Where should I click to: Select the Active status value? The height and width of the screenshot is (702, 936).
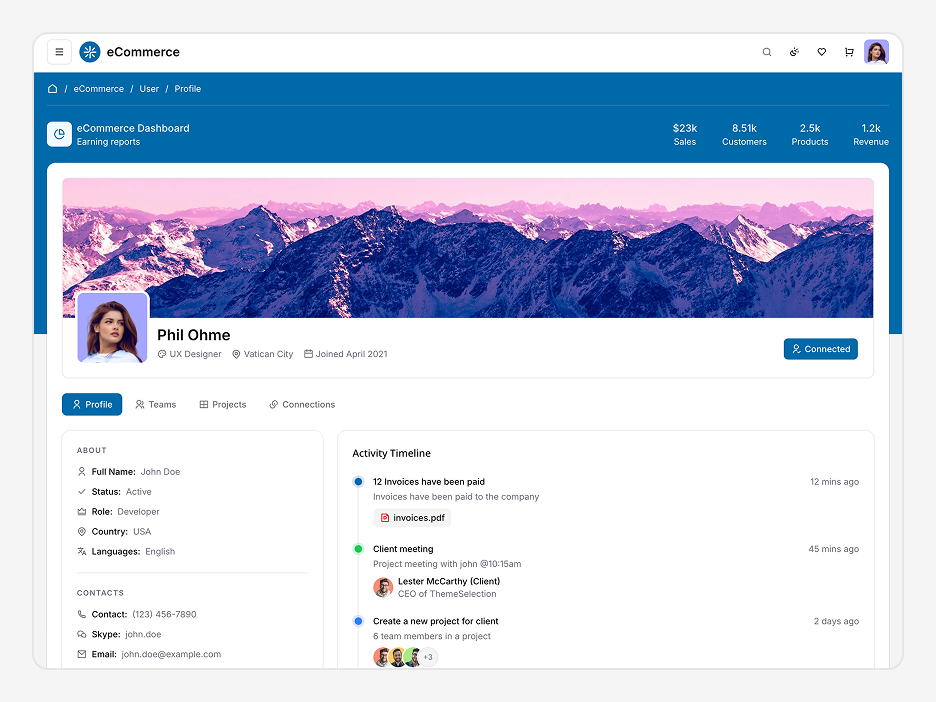(x=138, y=491)
